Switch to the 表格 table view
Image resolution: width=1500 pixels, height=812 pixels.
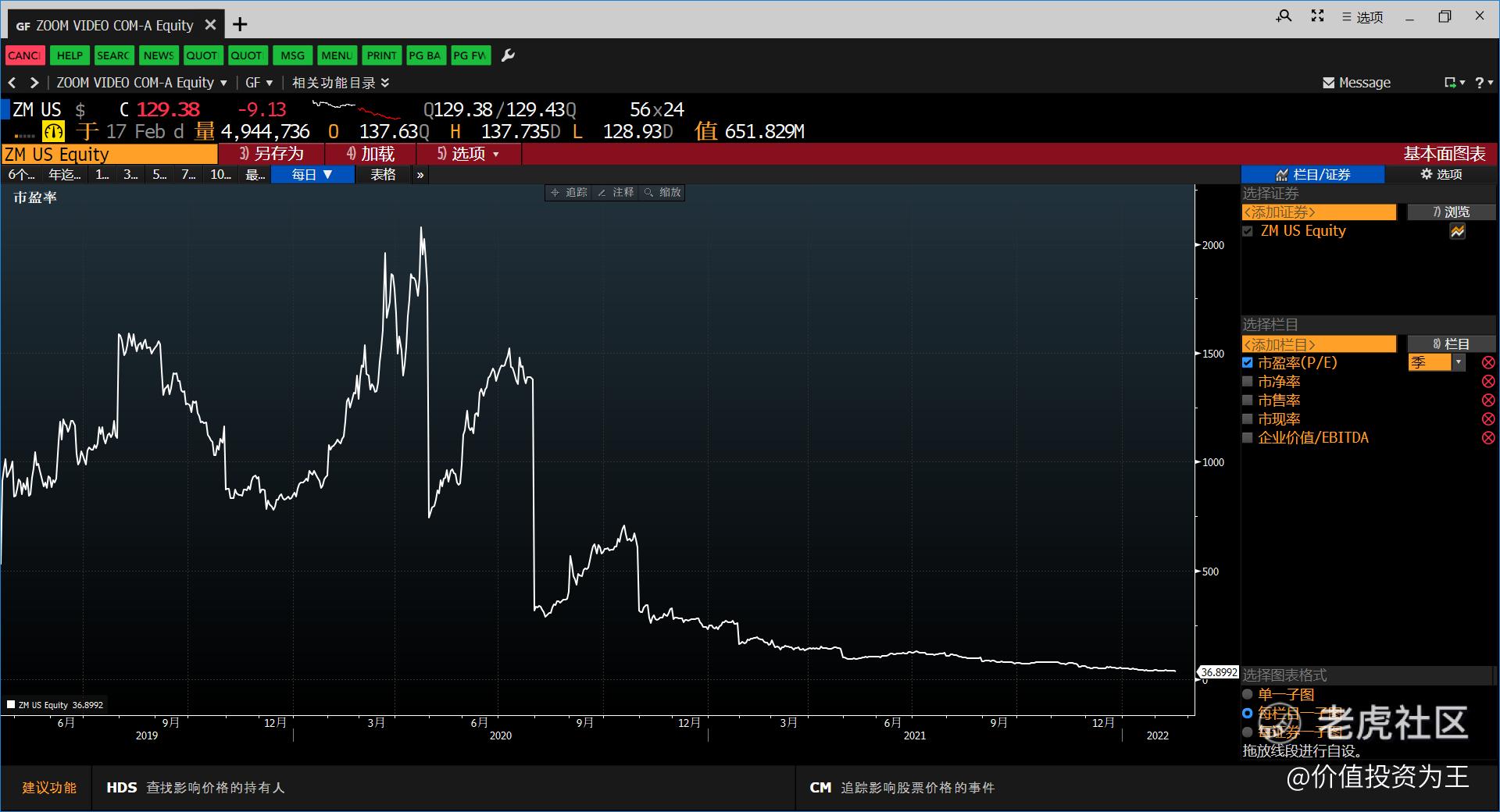383,175
